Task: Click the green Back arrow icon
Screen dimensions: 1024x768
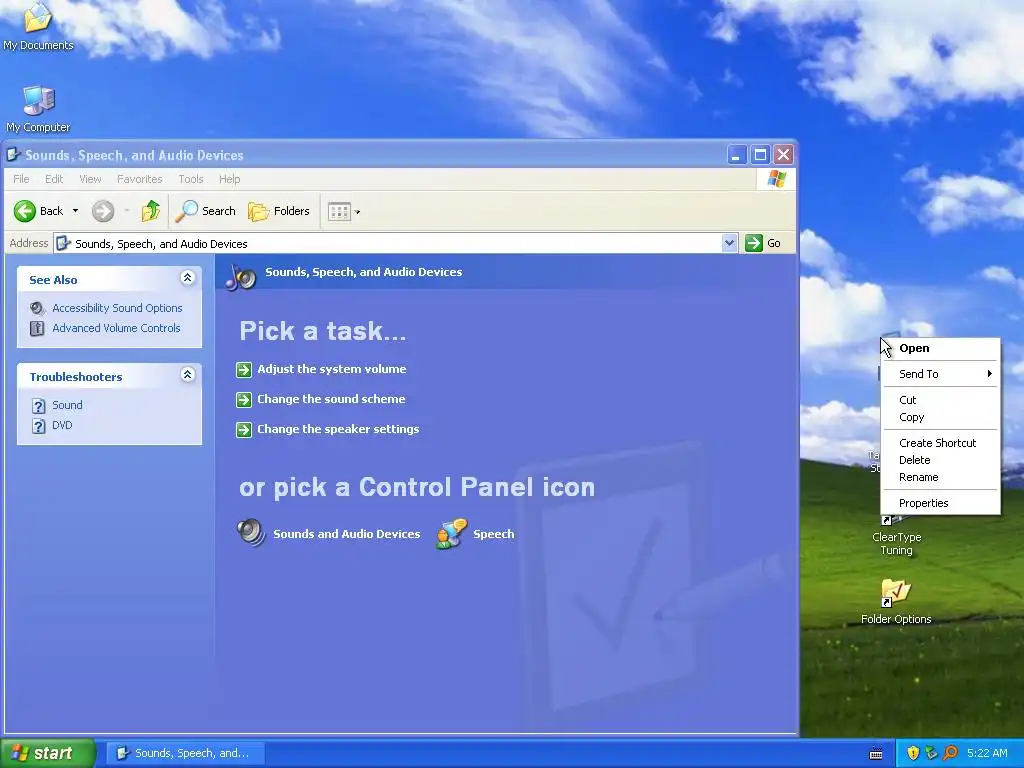Action: 25,211
